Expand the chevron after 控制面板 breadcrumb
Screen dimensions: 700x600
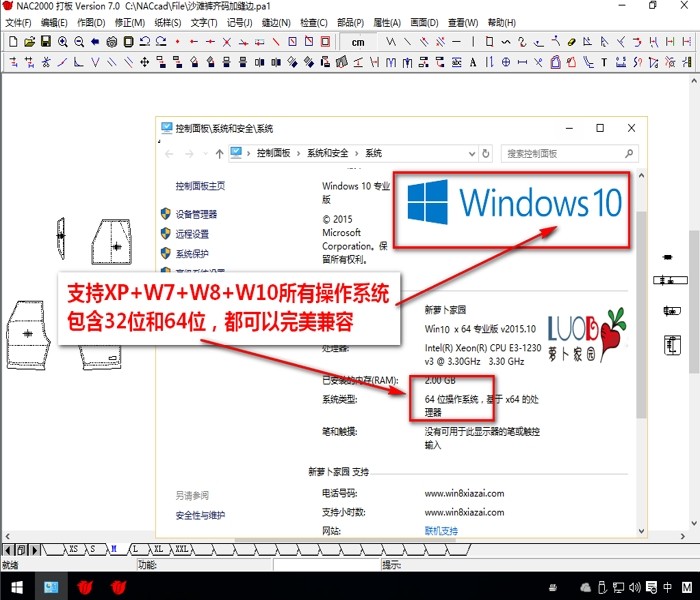(298, 154)
